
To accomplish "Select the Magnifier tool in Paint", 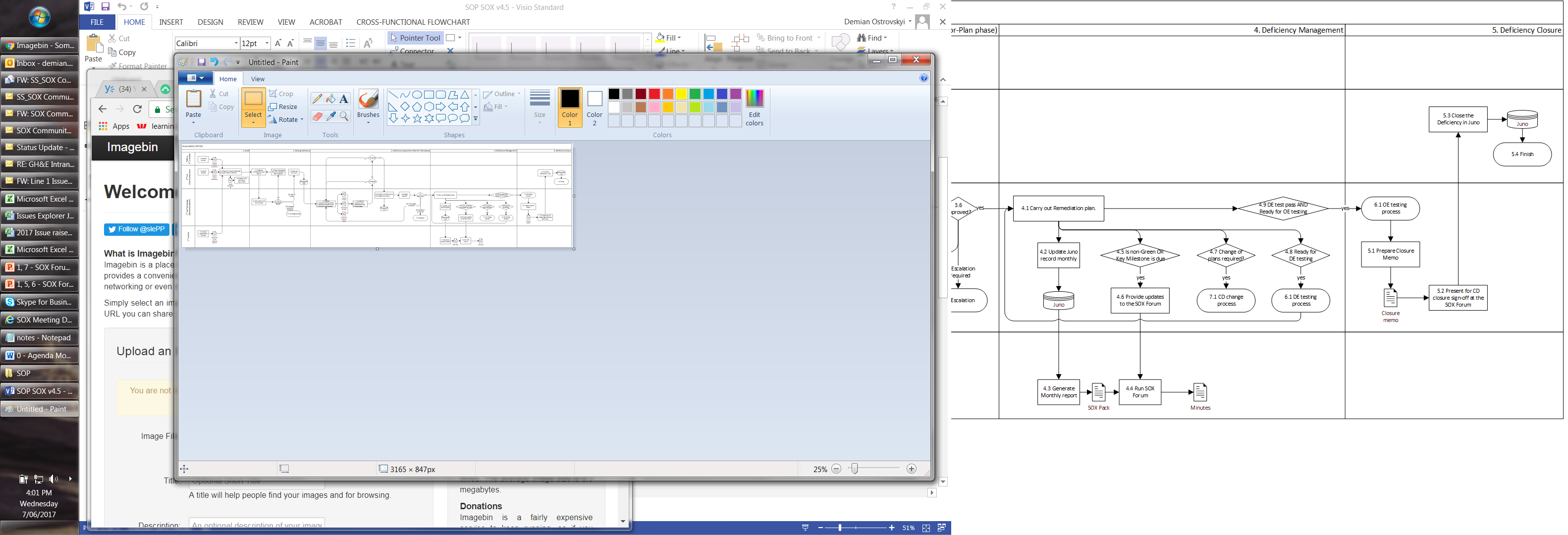I will click(x=344, y=115).
